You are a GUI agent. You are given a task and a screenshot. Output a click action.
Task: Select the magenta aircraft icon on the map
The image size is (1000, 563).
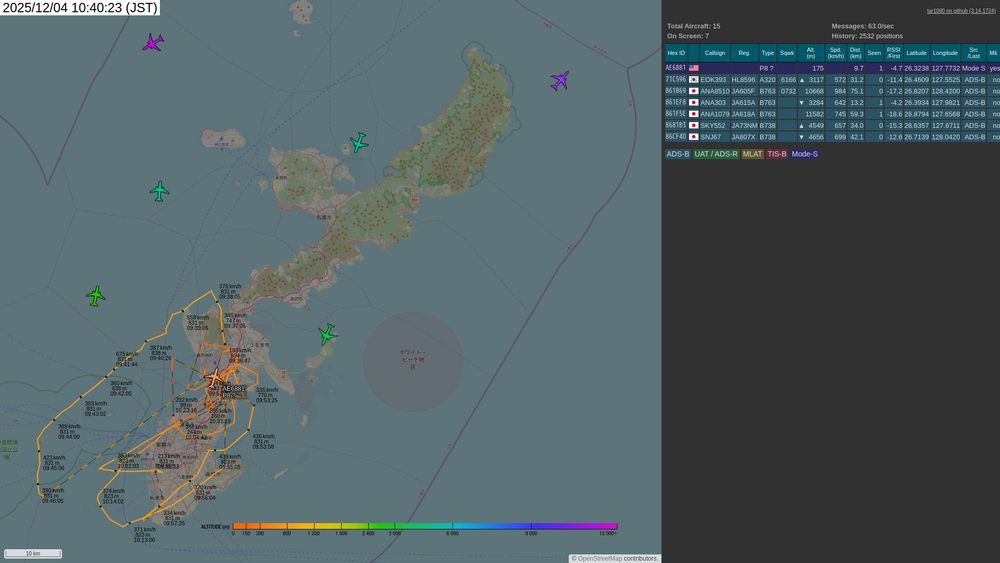coord(152,43)
